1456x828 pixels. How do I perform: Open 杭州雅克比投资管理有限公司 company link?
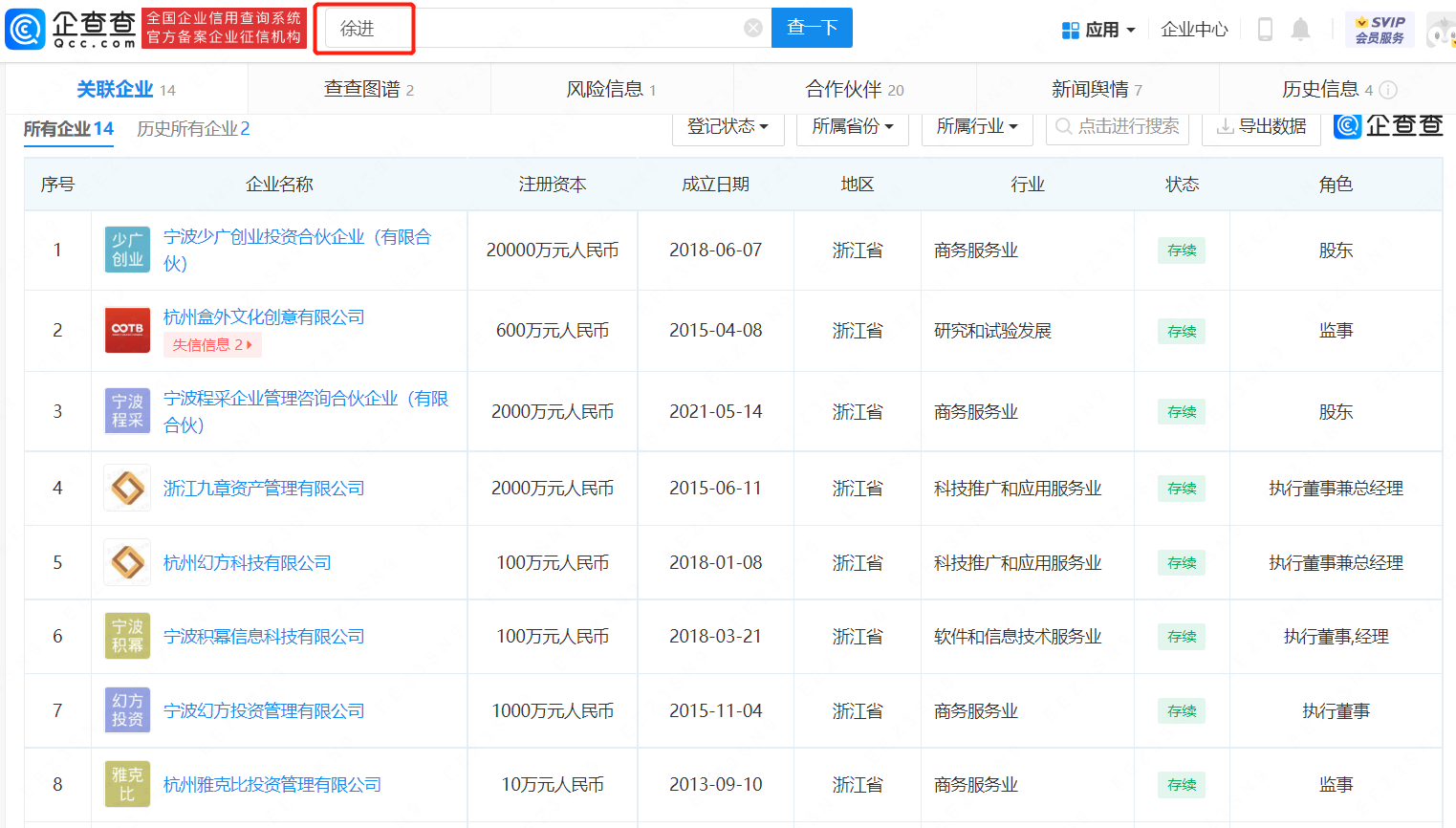[272, 785]
